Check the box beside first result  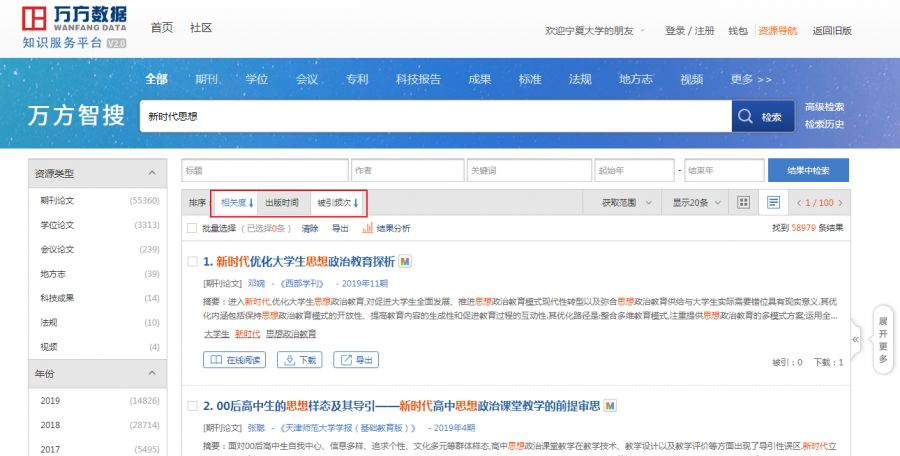[x=192, y=262]
